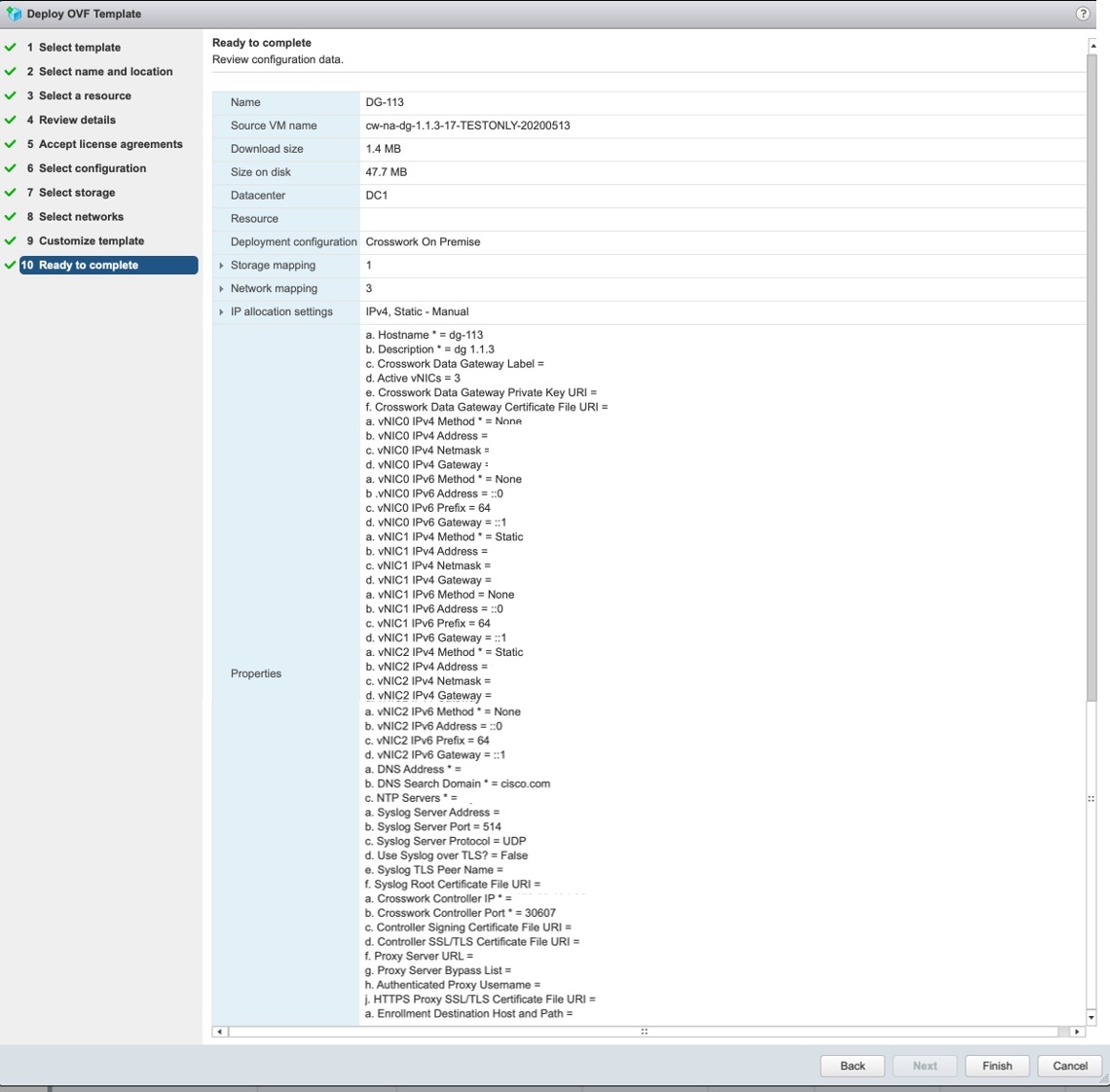Click vNIC0 IPv6 Prefix = 64 line
Viewport: 1110px width, 1092px height.
point(427,508)
